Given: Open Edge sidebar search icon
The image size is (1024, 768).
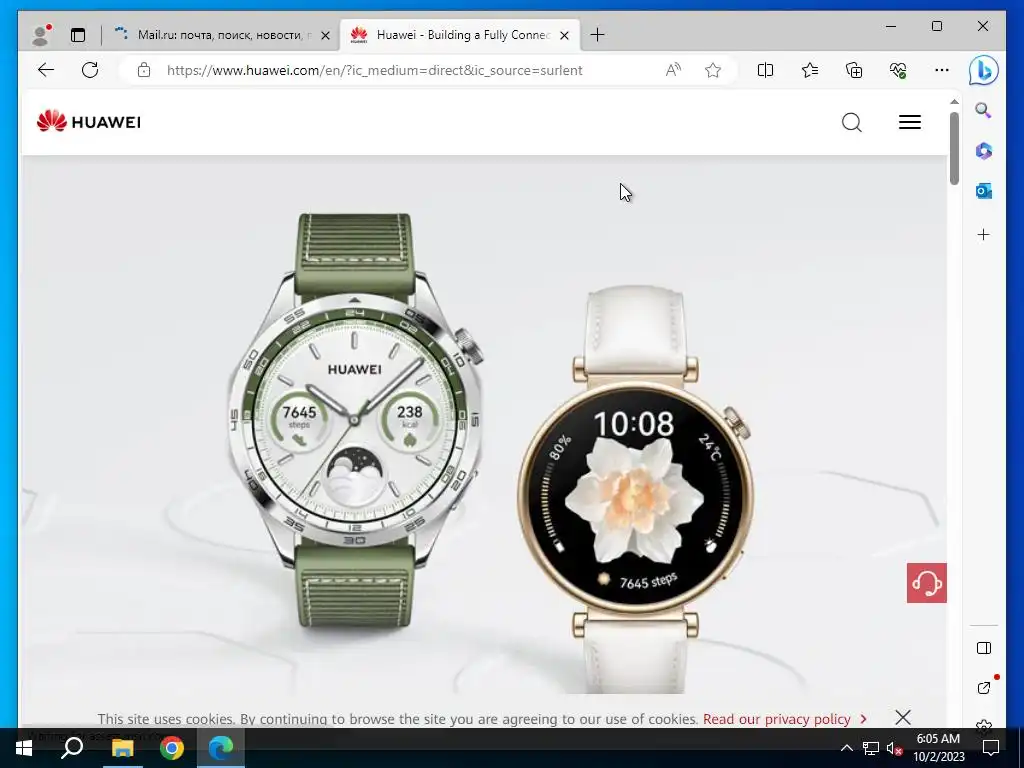Looking at the screenshot, I should [984, 110].
